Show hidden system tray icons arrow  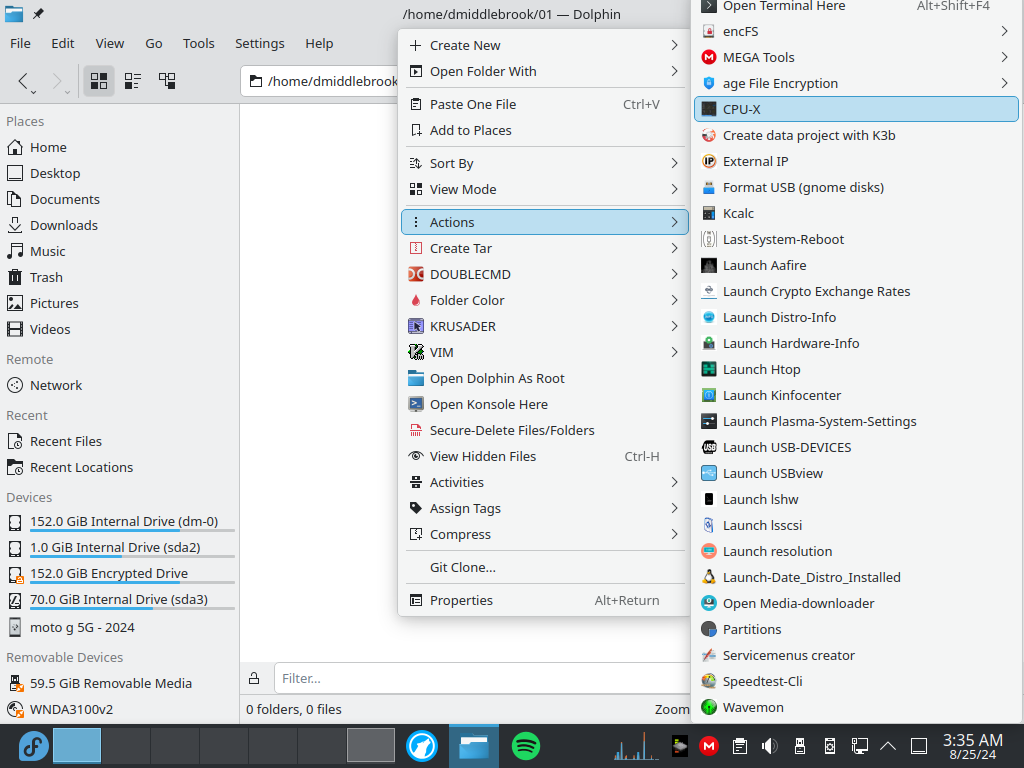coord(888,746)
